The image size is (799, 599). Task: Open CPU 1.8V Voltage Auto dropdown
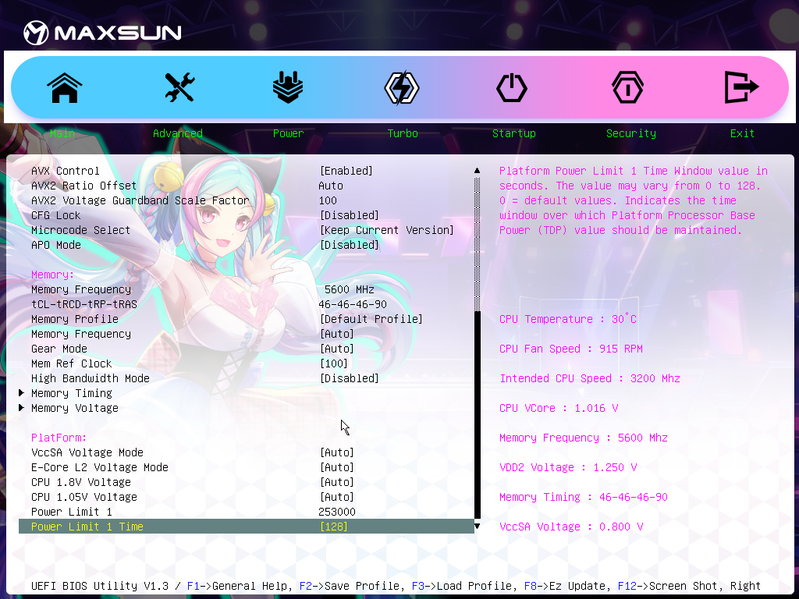(337, 482)
